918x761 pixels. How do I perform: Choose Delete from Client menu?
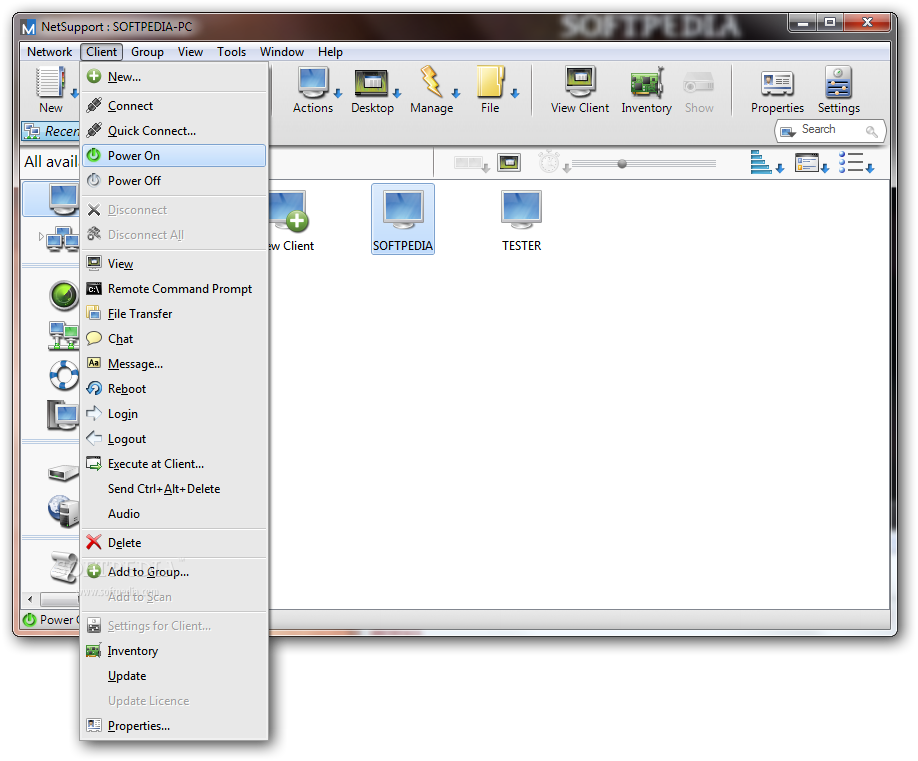(174, 543)
